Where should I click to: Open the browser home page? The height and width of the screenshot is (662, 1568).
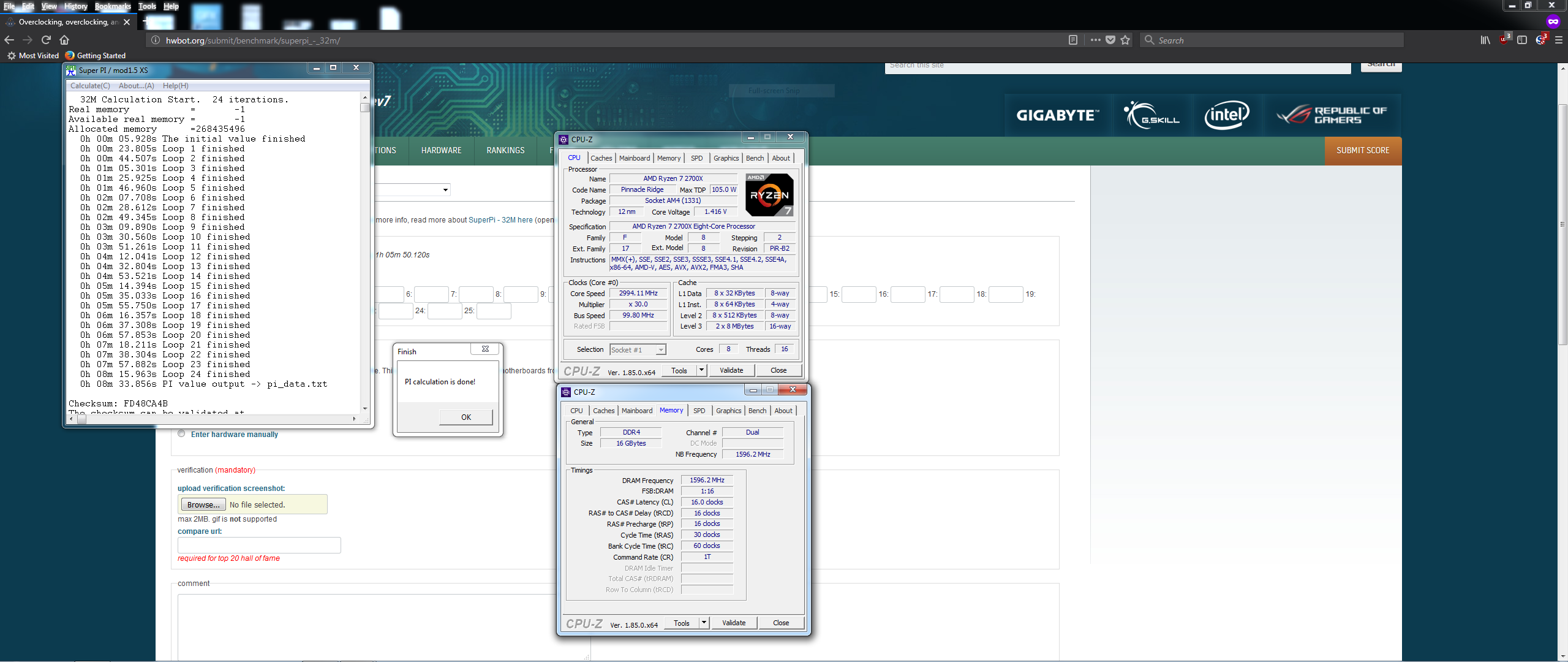point(64,40)
